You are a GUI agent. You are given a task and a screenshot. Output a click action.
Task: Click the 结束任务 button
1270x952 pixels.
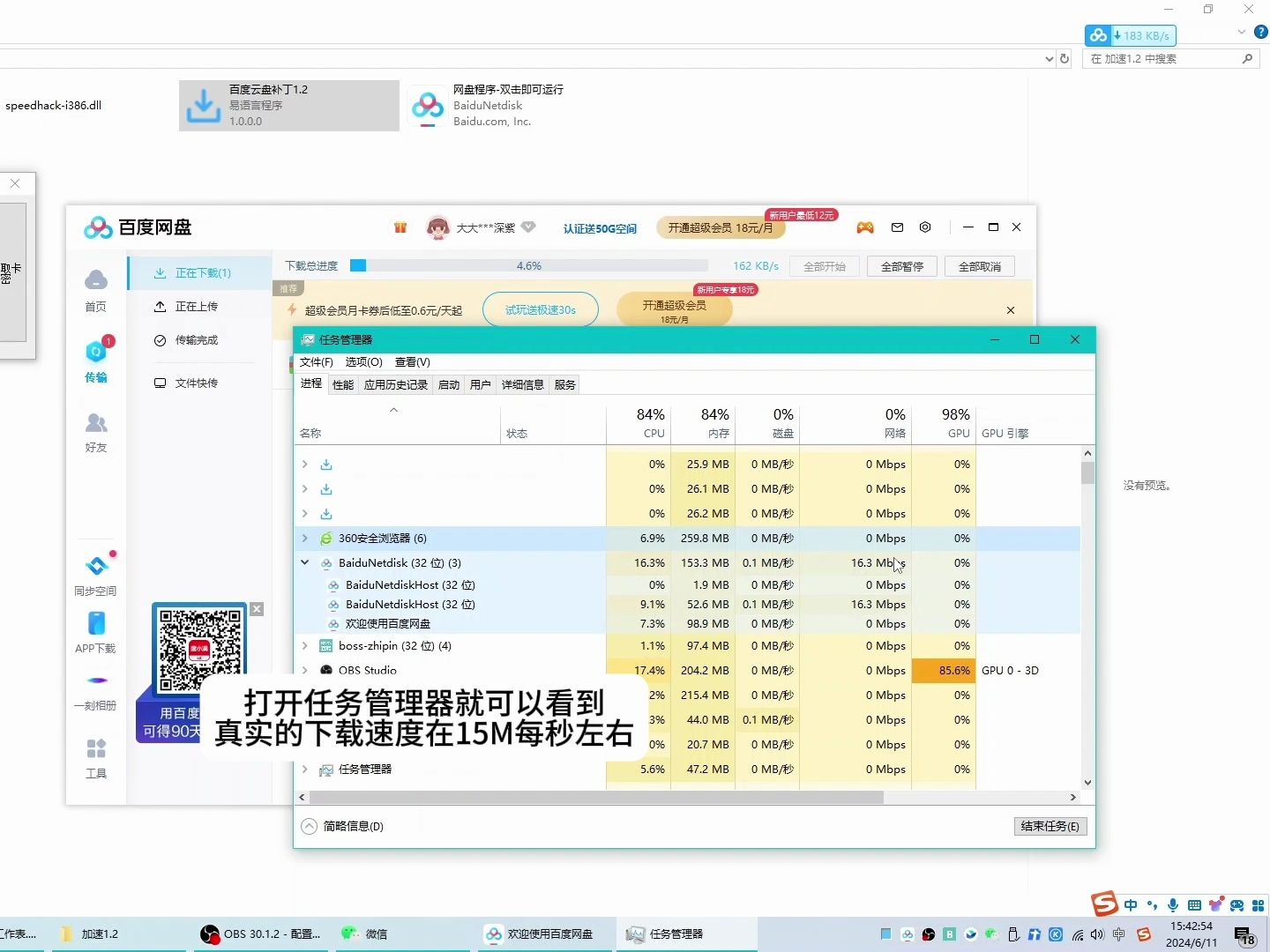1050,827
